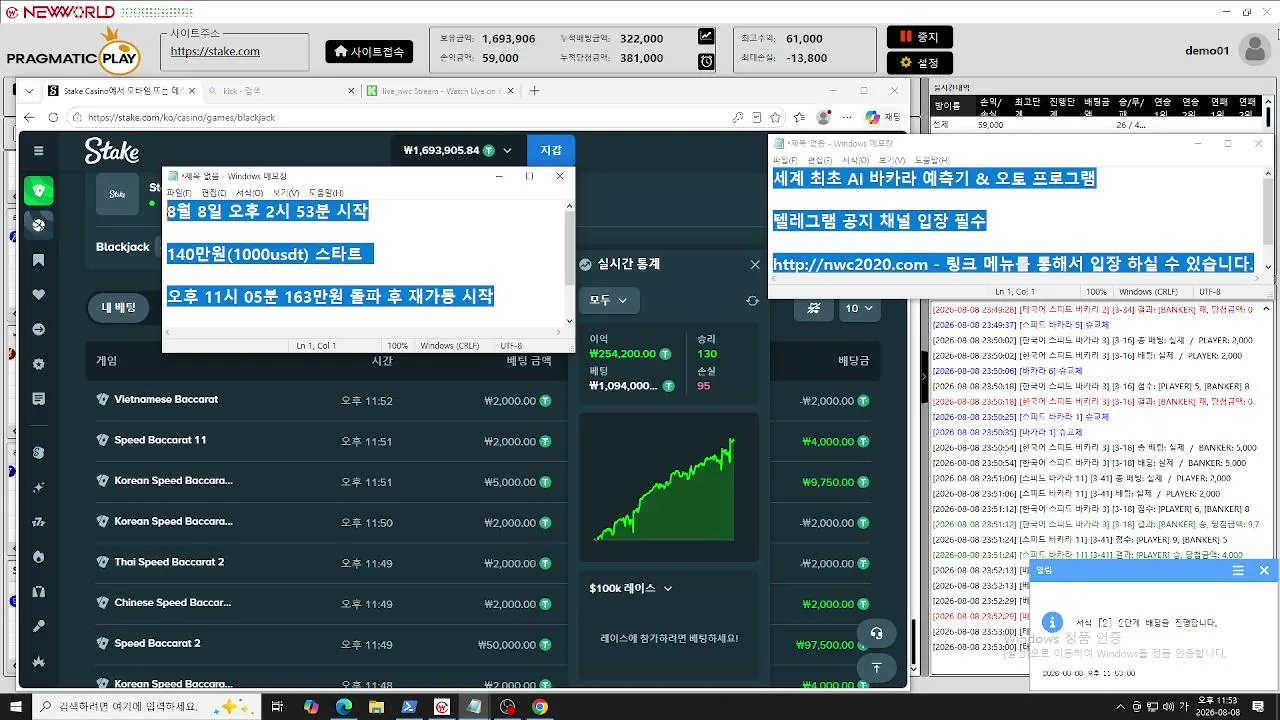Open Edge from the taskbar

coord(343,707)
